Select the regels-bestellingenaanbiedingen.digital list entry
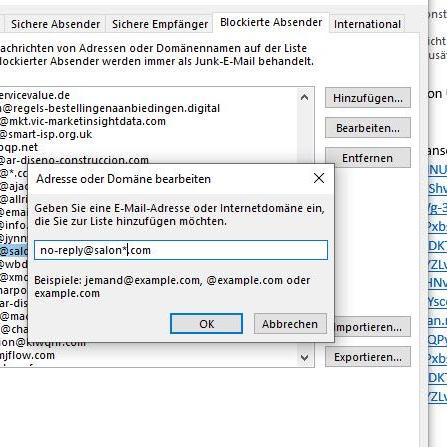 click(110, 108)
